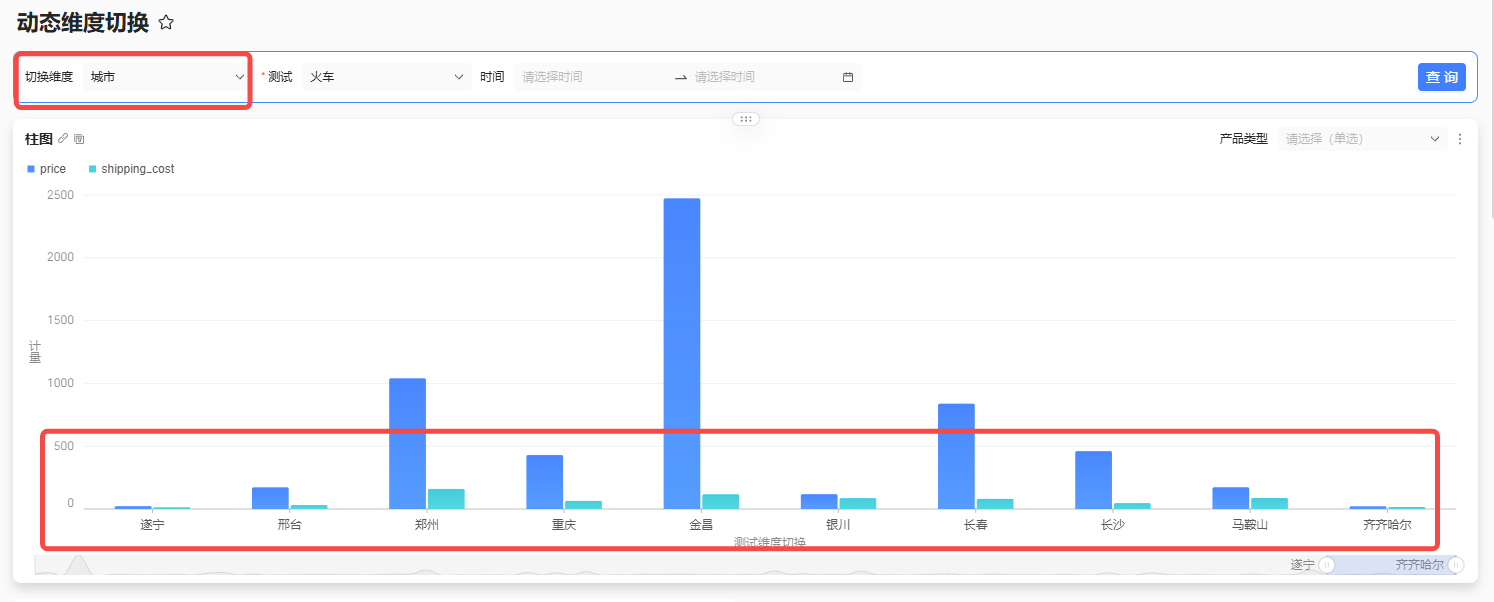Click the tall price bar for 金昌
The width and height of the screenshot is (1494, 602).
(x=682, y=350)
